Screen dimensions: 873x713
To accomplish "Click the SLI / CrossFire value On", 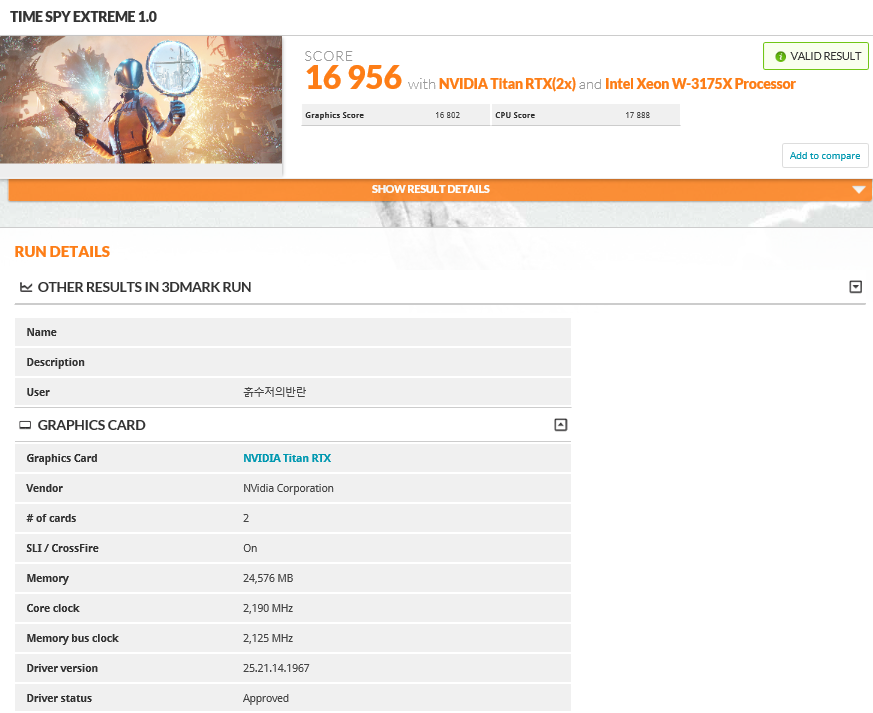I will (250, 548).
